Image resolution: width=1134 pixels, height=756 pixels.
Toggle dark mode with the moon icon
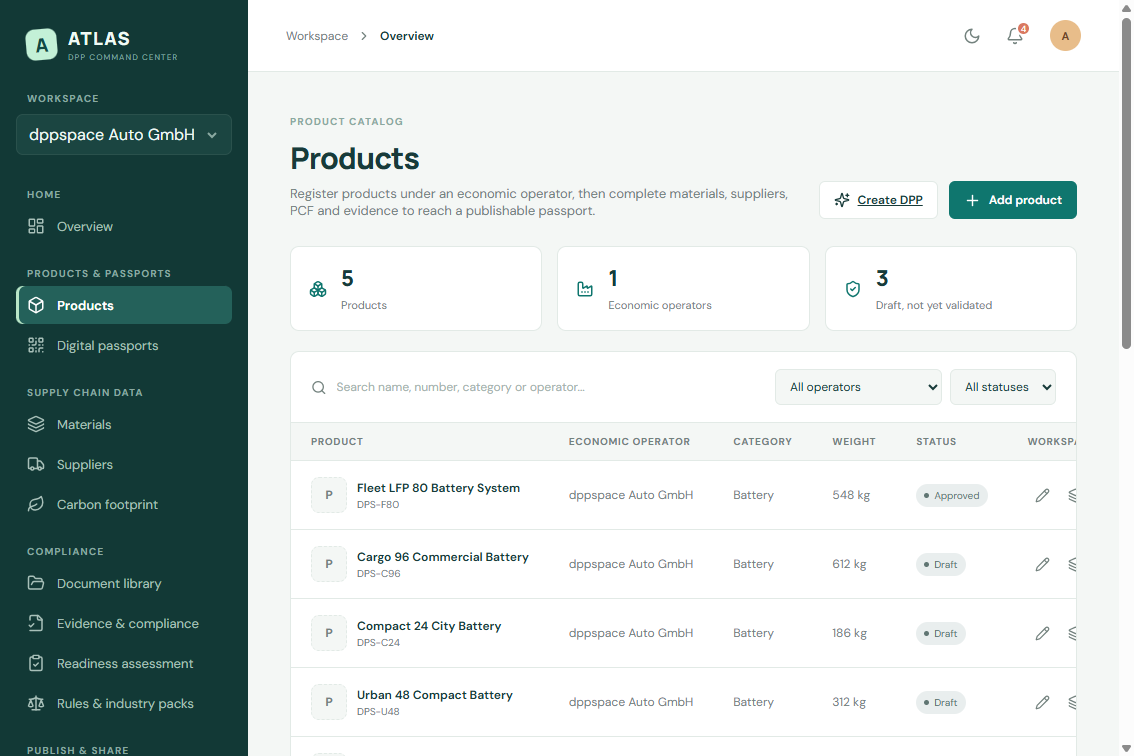[x=971, y=36]
